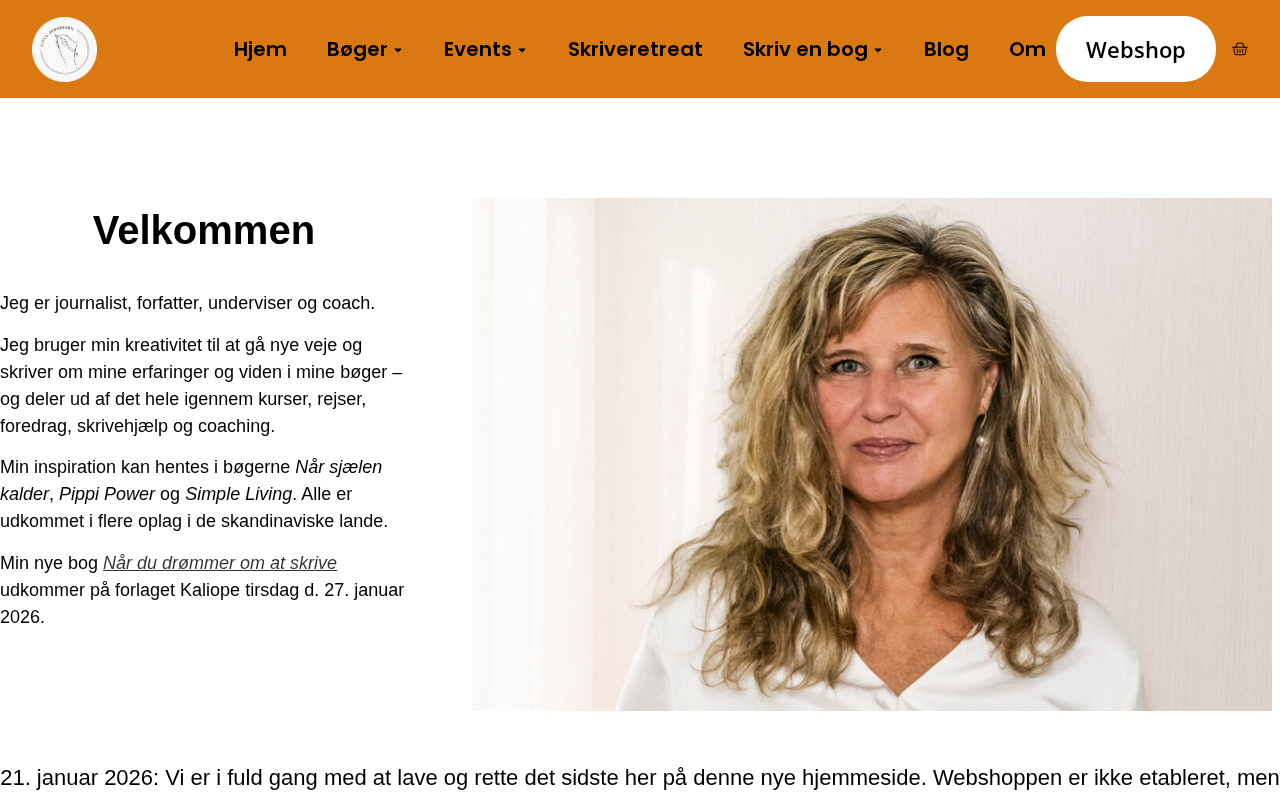Open the Blog page
The image size is (1280, 800).
pos(946,49)
